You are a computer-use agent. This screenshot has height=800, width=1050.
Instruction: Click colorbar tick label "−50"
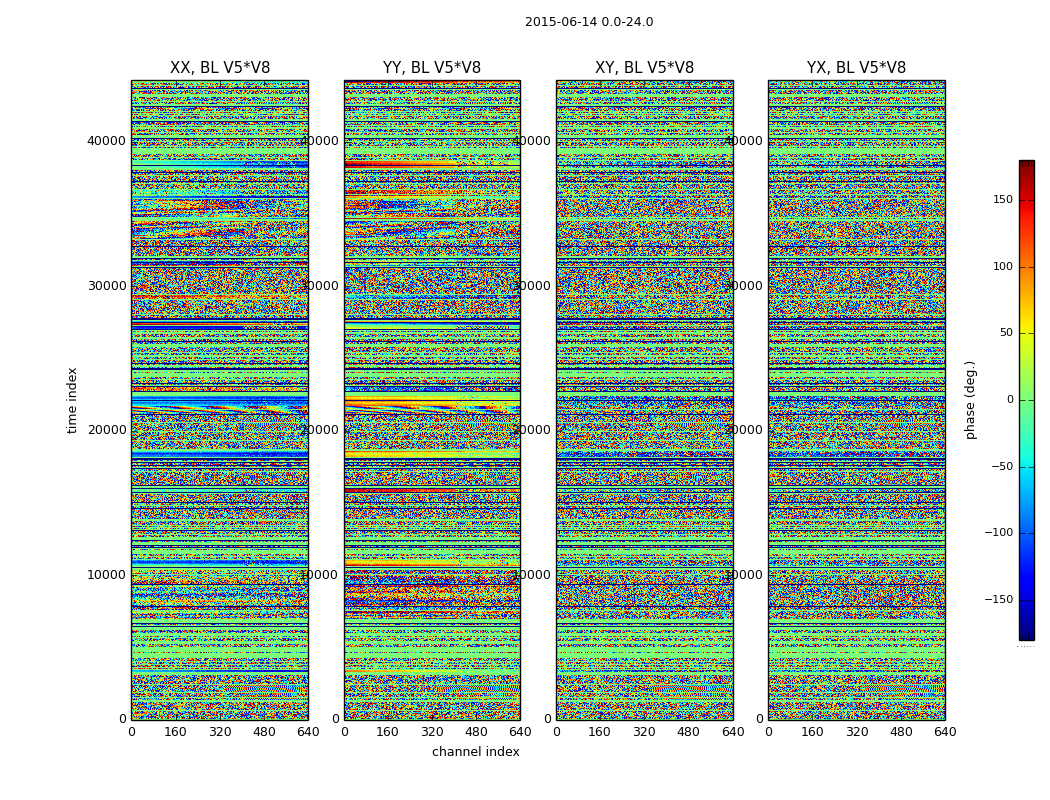pyautogui.click(x=1002, y=466)
